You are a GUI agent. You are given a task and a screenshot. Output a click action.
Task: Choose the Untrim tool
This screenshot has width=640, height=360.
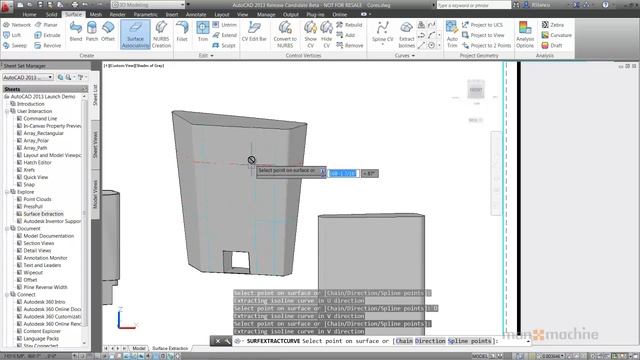[224, 25]
